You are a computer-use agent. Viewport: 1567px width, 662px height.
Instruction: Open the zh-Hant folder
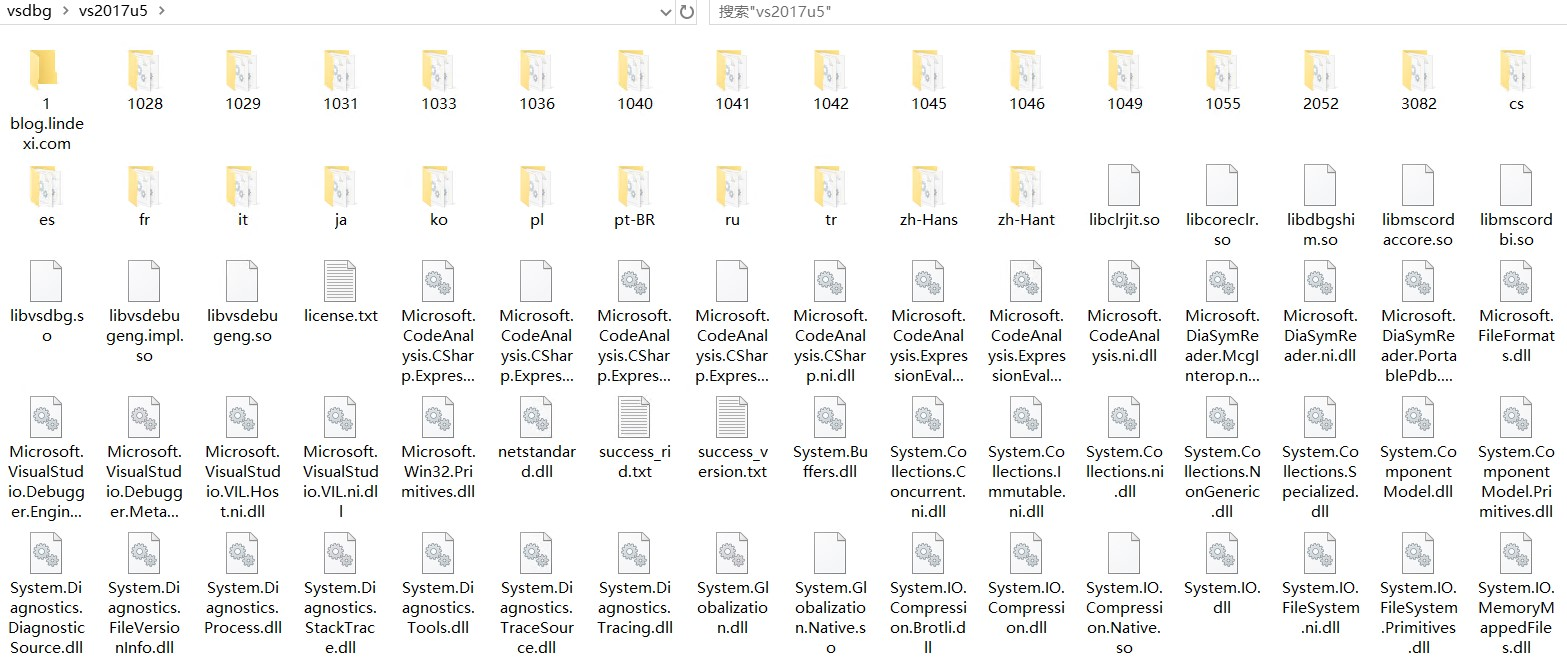click(x=1027, y=196)
